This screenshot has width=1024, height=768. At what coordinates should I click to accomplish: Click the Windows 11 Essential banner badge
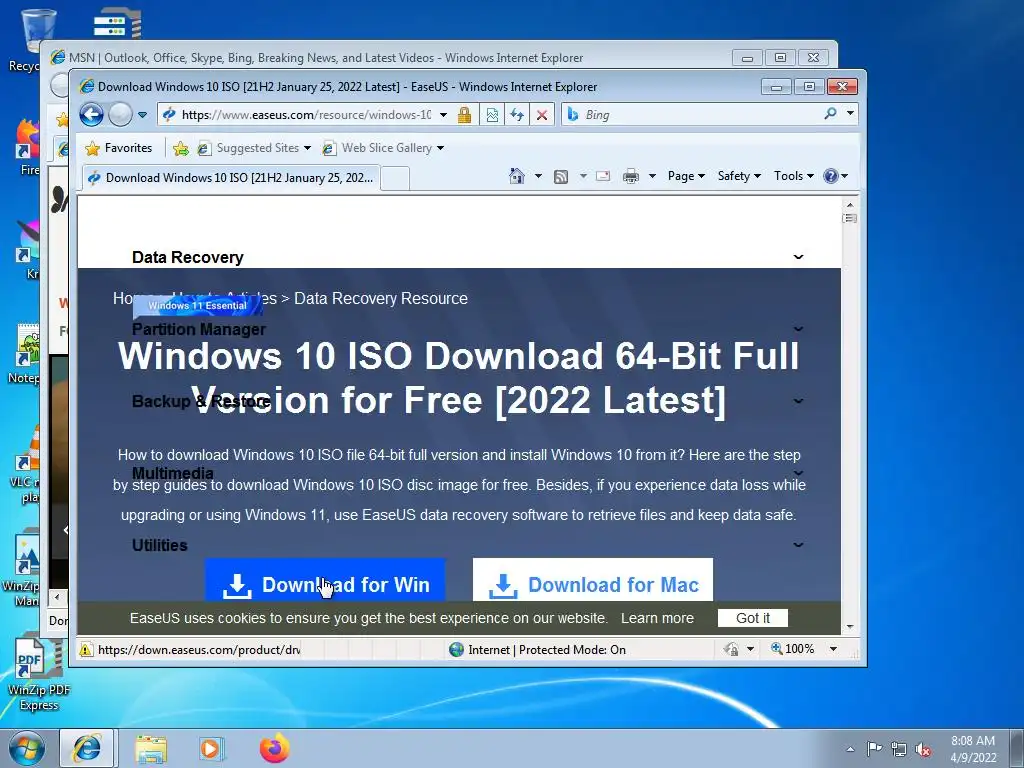tap(197, 306)
